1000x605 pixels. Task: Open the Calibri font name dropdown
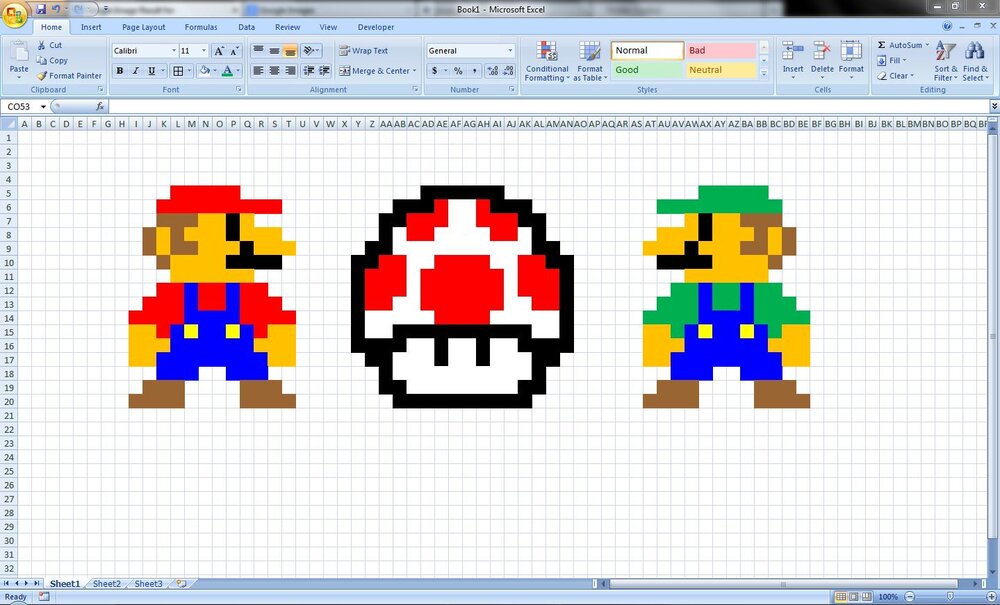point(173,50)
